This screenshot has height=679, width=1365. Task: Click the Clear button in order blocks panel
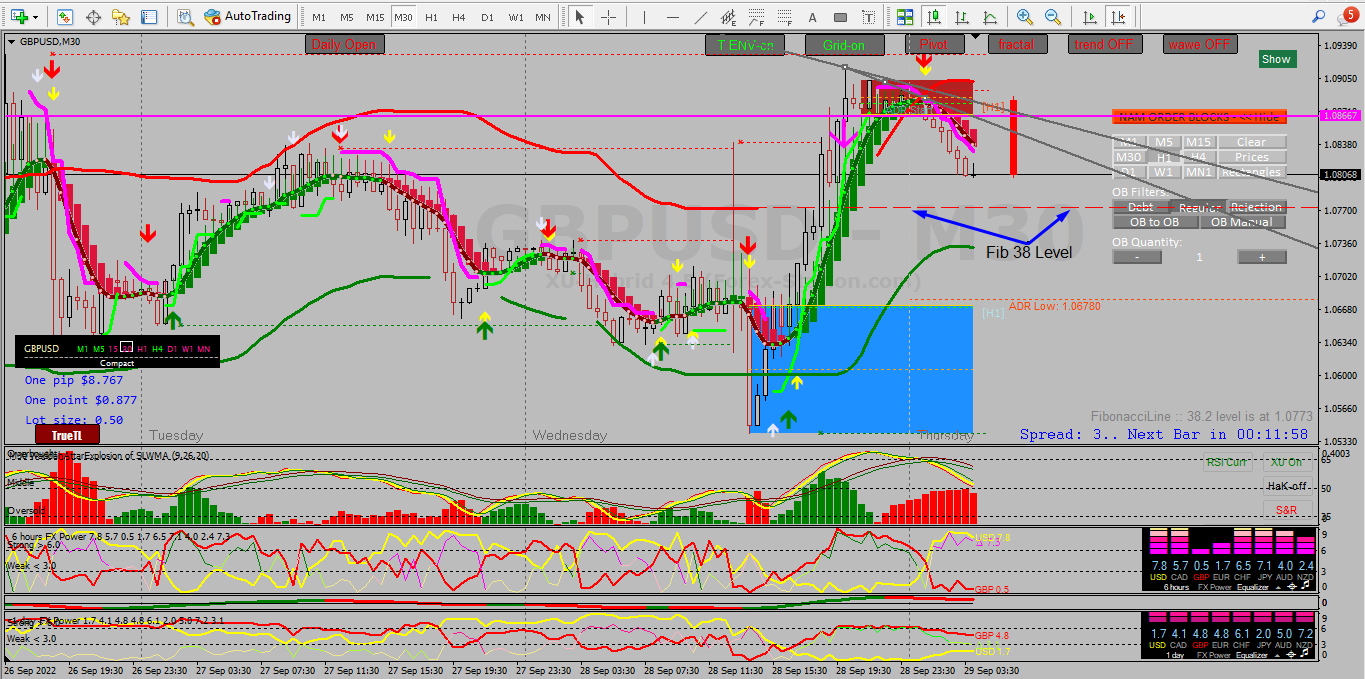(x=1251, y=142)
